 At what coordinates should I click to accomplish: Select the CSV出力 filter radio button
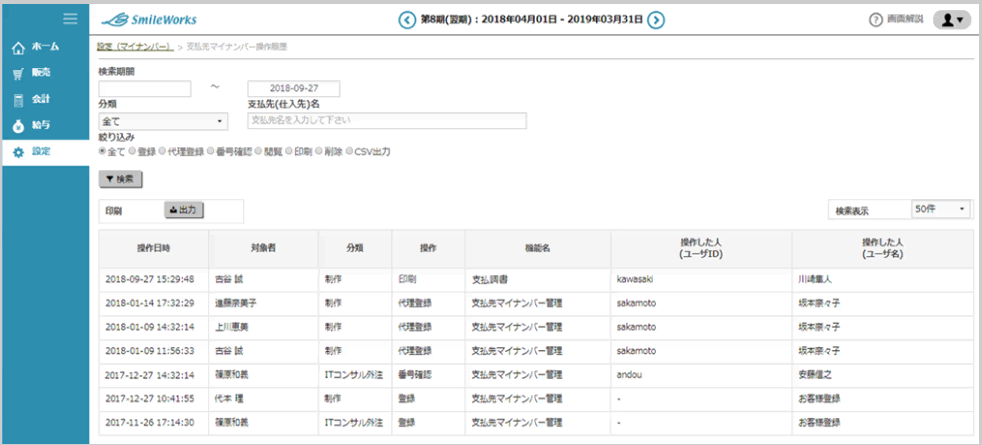tap(349, 152)
